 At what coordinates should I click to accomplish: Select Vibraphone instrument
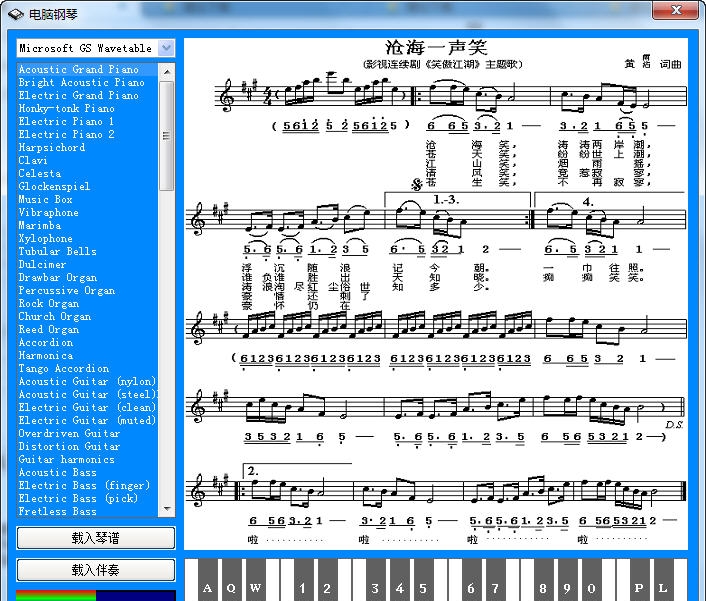[x=48, y=213]
